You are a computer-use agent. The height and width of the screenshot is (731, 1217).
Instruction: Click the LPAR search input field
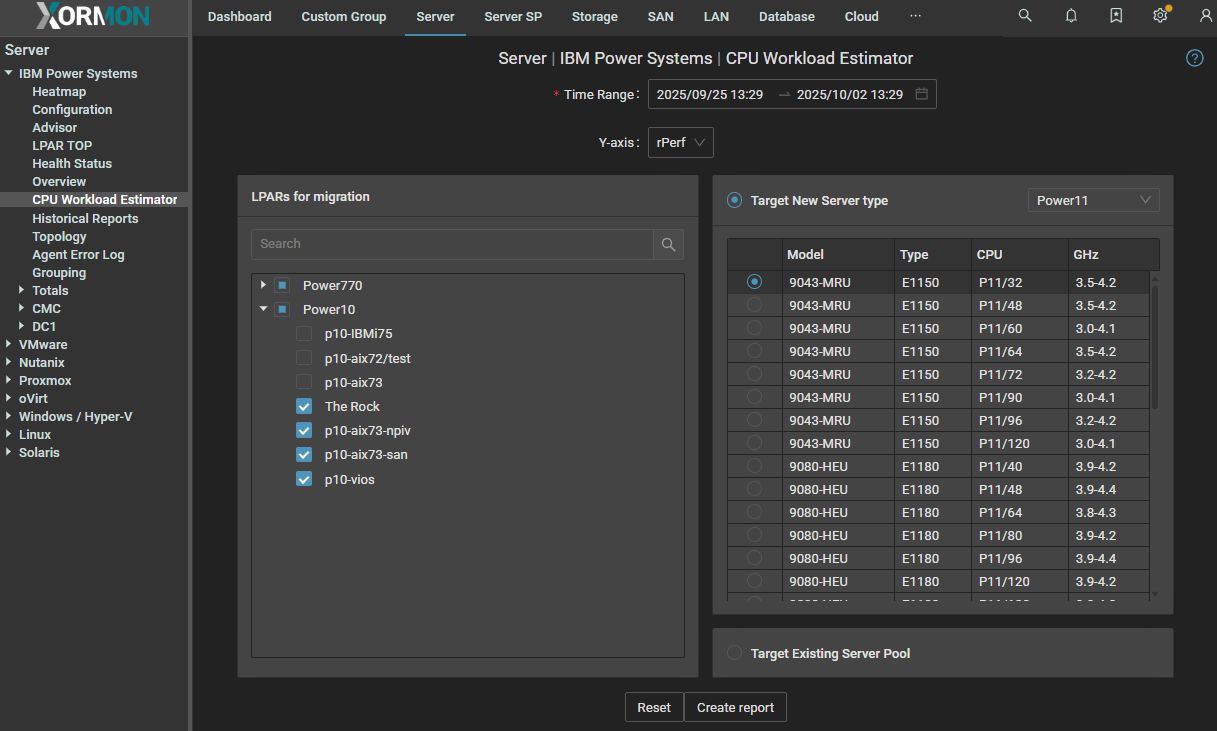pyautogui.click(x=452, y=244)
